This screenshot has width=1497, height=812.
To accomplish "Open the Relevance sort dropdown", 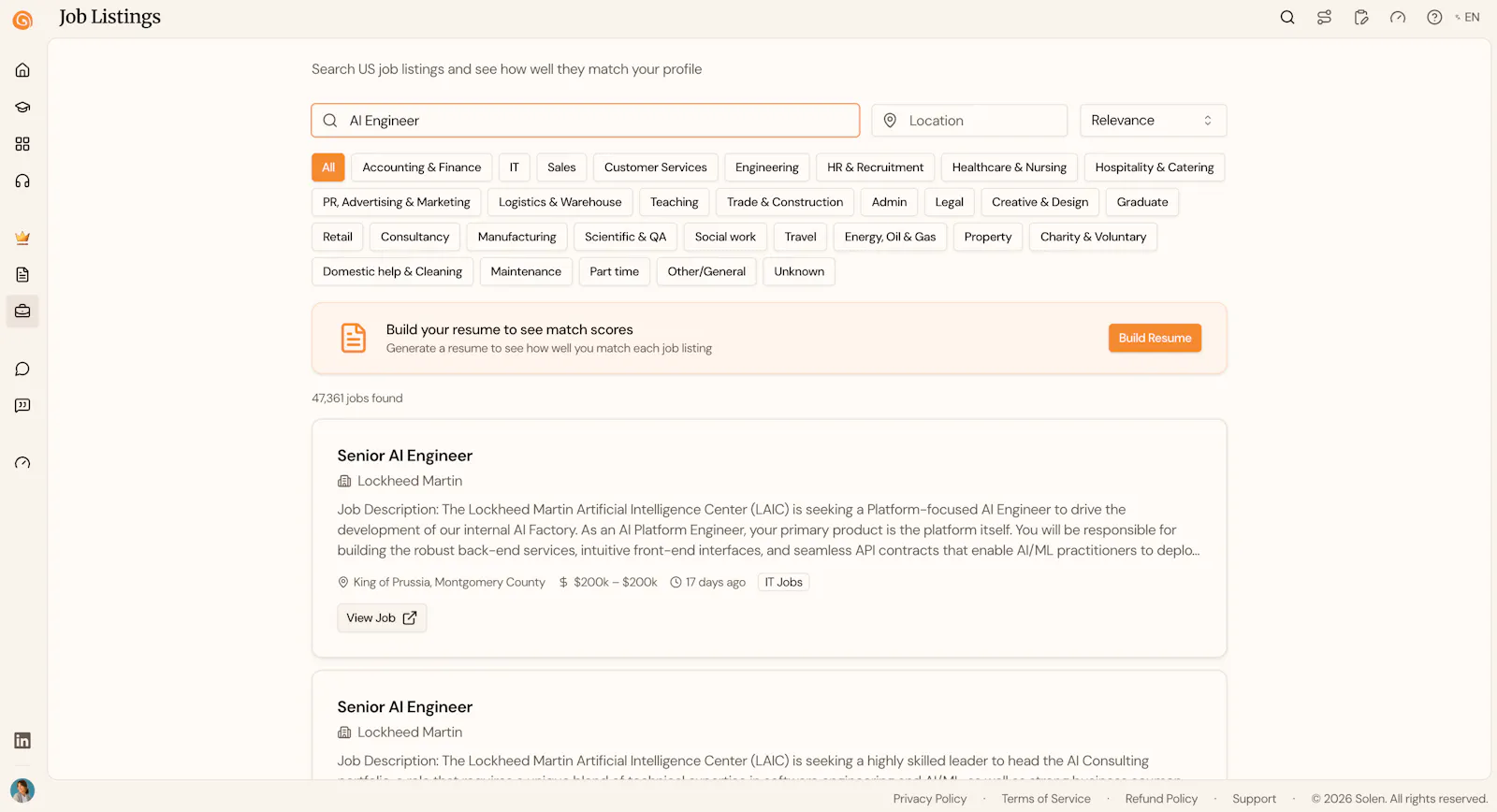I will [1153, 120].
